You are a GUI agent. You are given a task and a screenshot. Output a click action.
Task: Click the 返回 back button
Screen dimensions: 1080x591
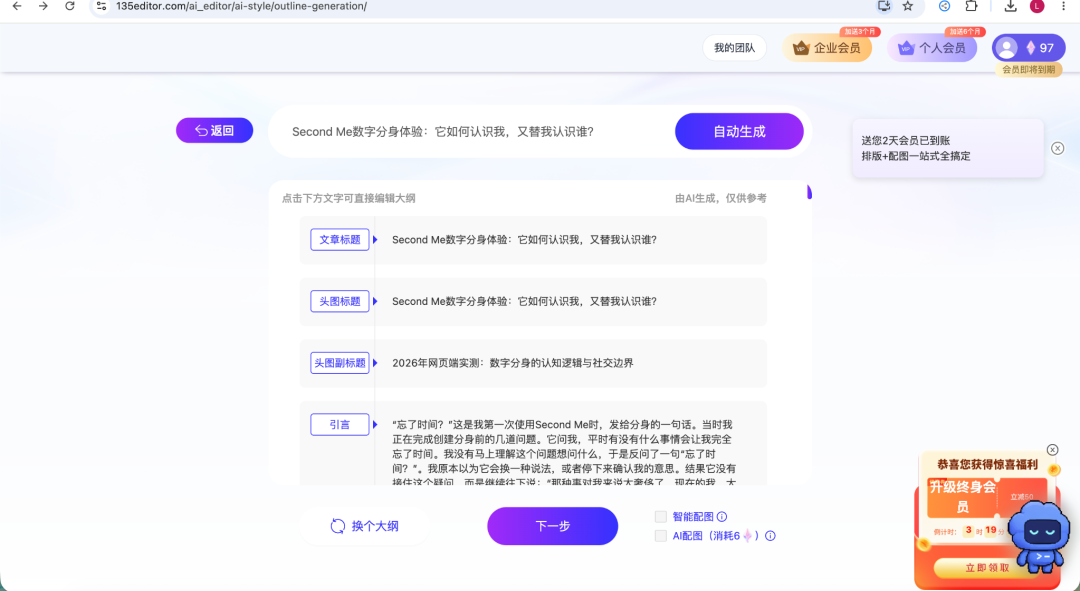pos(214,130)
